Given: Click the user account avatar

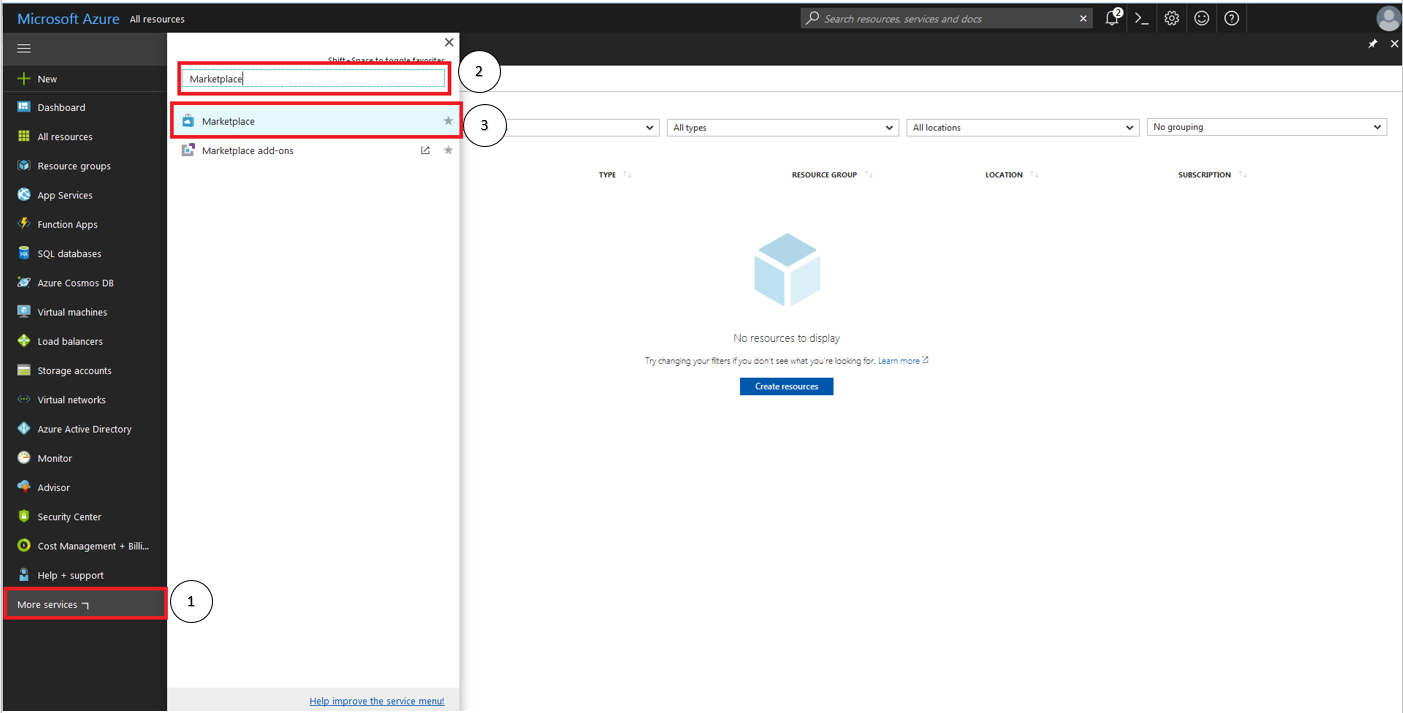Looking at the screenshot, I should (x=1388, y=18).
